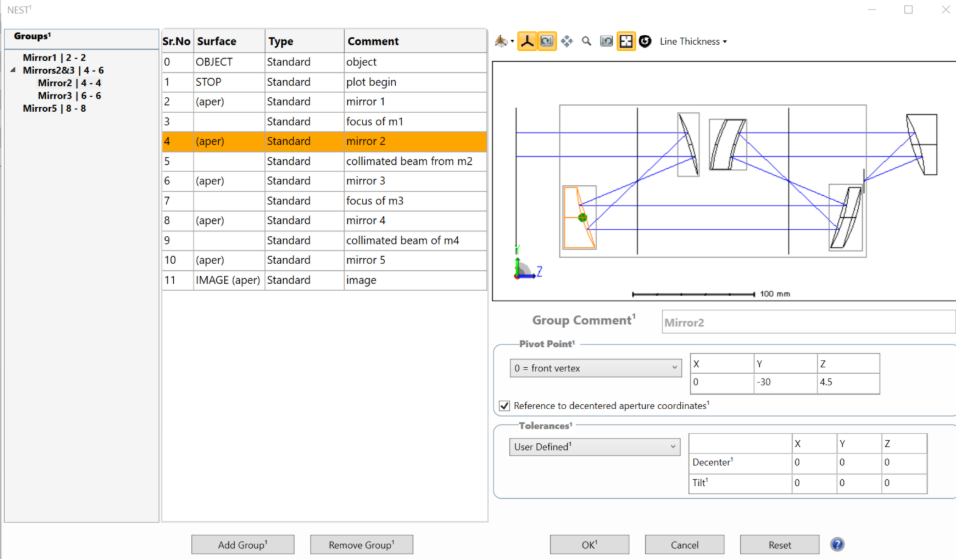956x559 pixels.
Task: Collapse the Mirrors2&3 group tree node
Action: 13,71
